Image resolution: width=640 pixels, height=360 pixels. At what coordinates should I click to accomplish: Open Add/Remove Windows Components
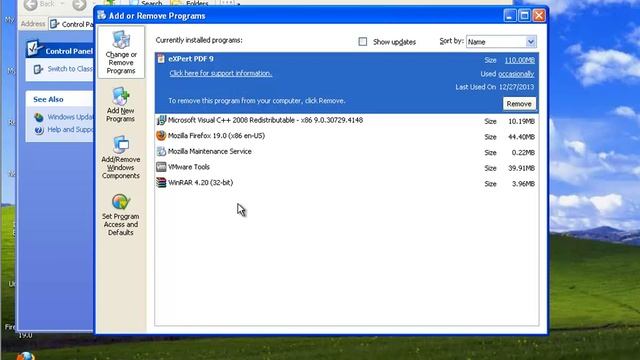[x=121, y=157]
